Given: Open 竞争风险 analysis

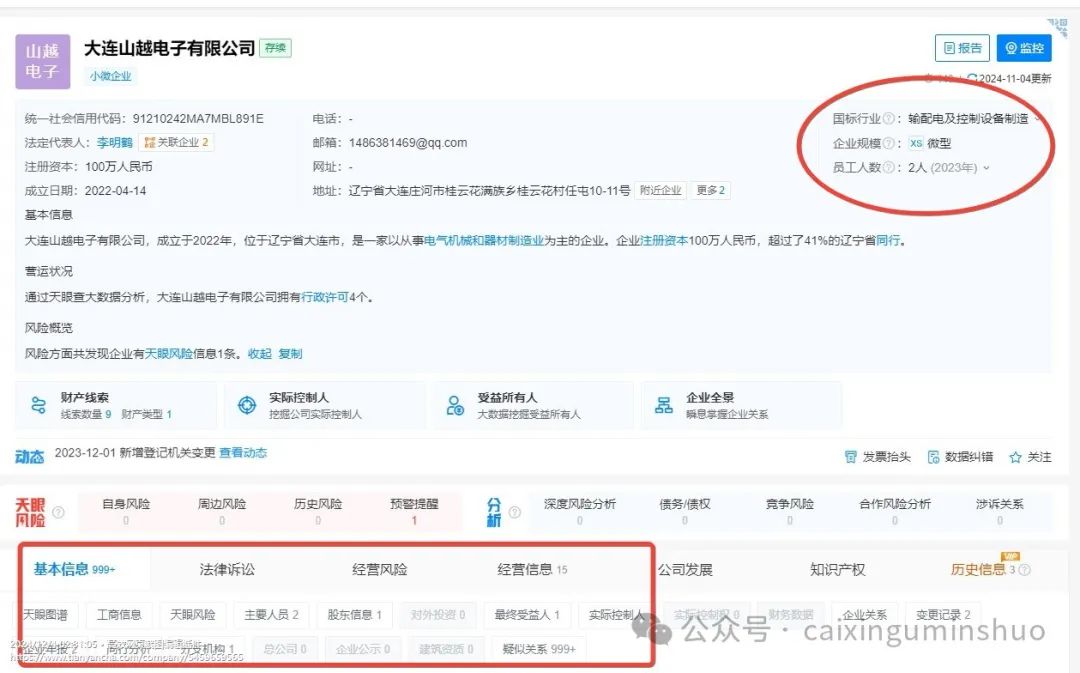Looking at the screenshot, I should click(789, 511).
